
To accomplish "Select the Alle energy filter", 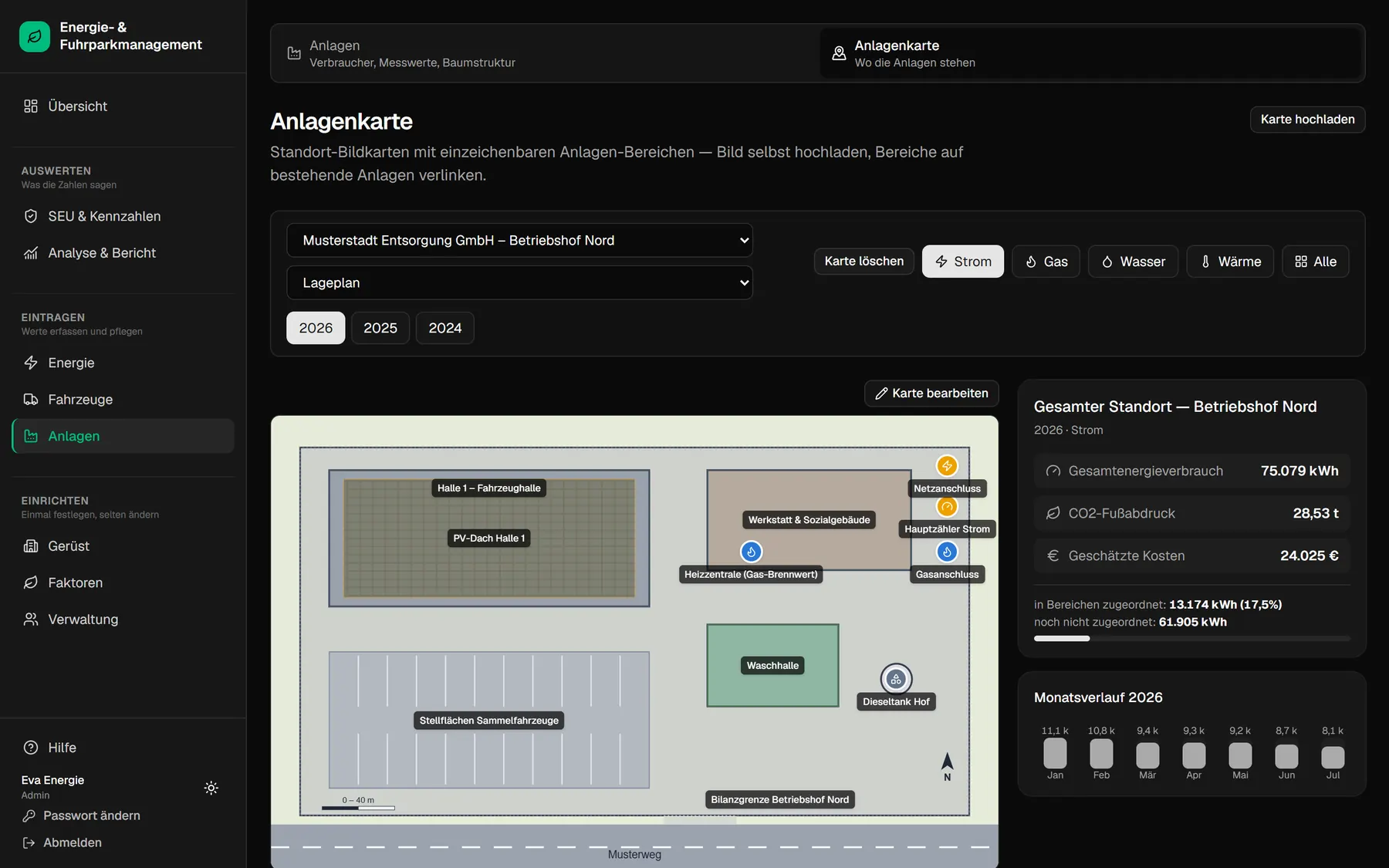I will [1315, 262].
